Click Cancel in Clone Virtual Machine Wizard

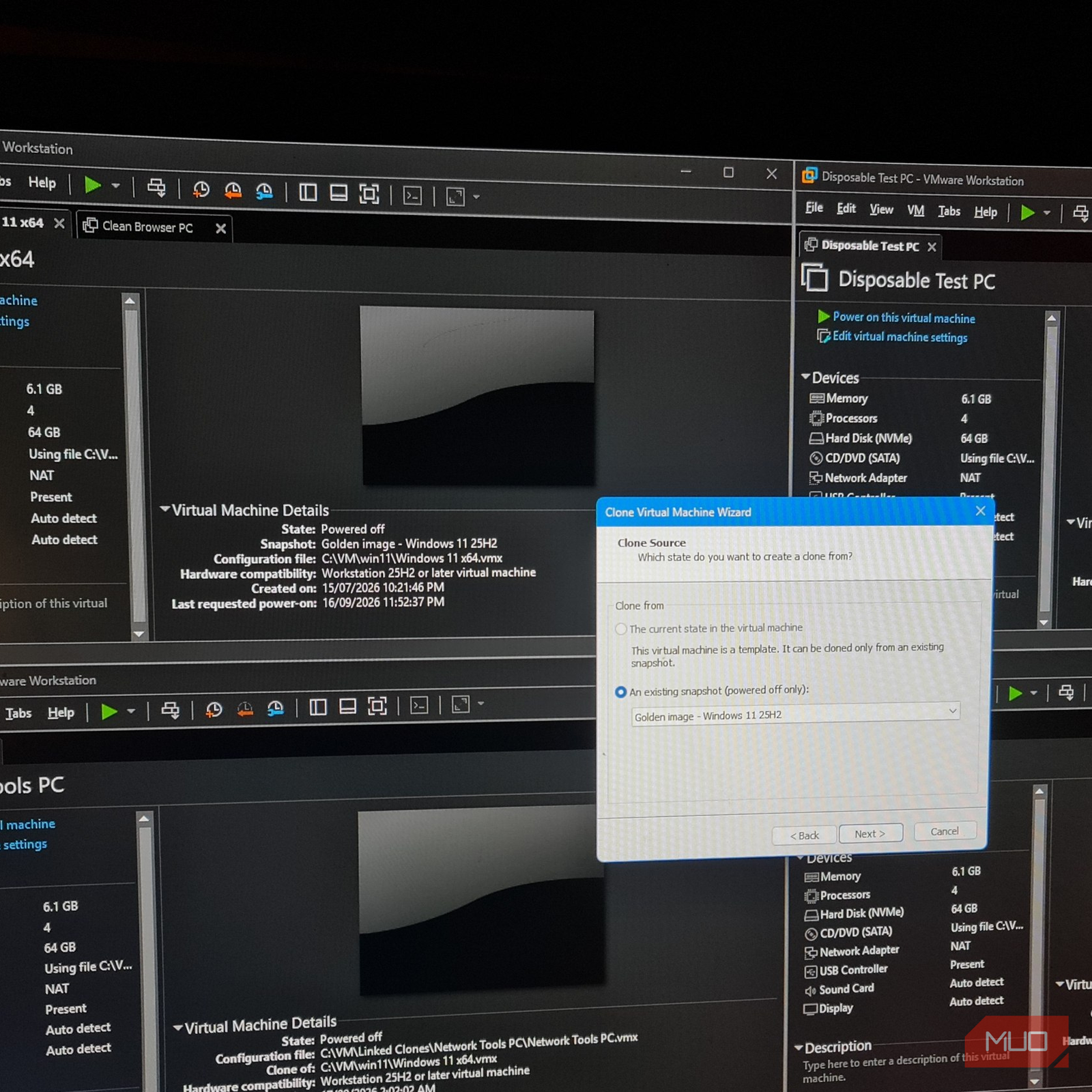pos(945,831)
